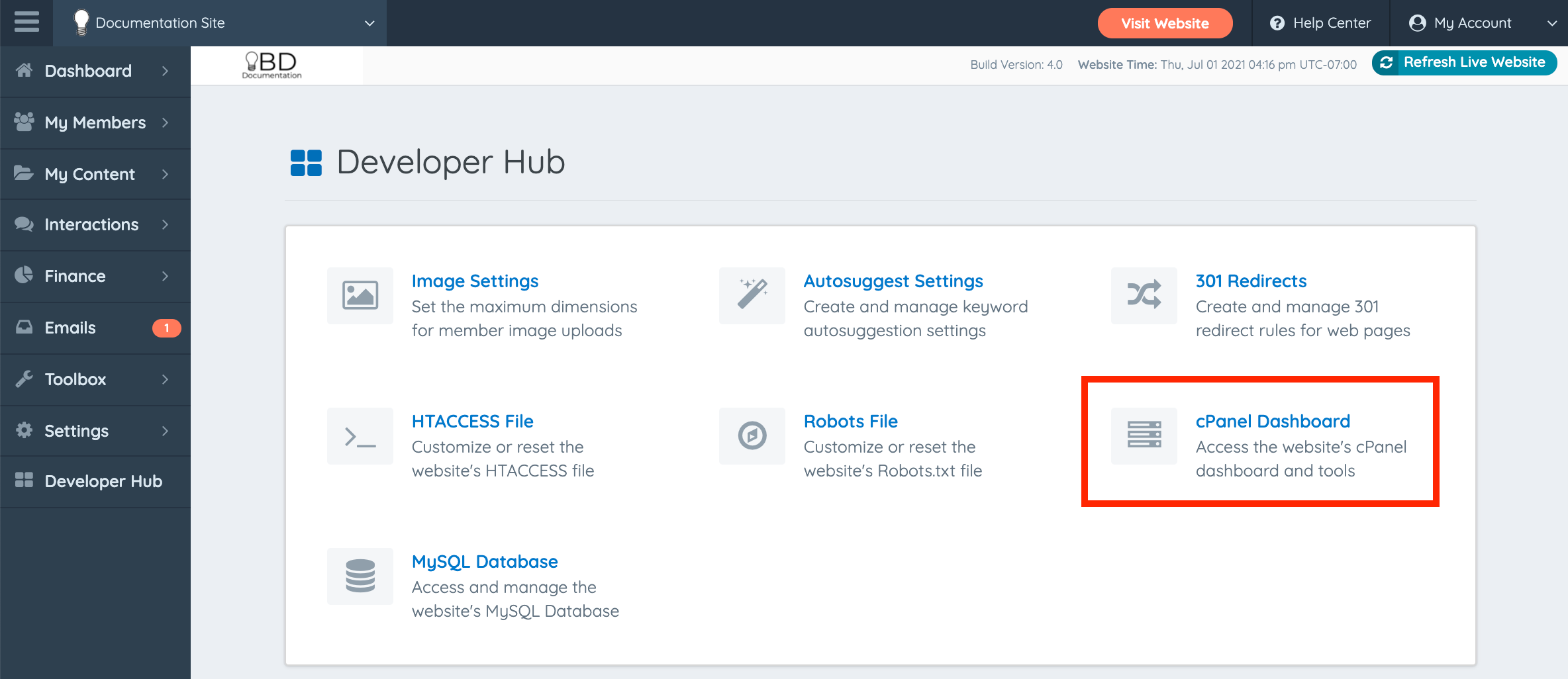Click the Developer Hub page heading
This screenshot has height=679, width=1568.
[x=451, y=162]
